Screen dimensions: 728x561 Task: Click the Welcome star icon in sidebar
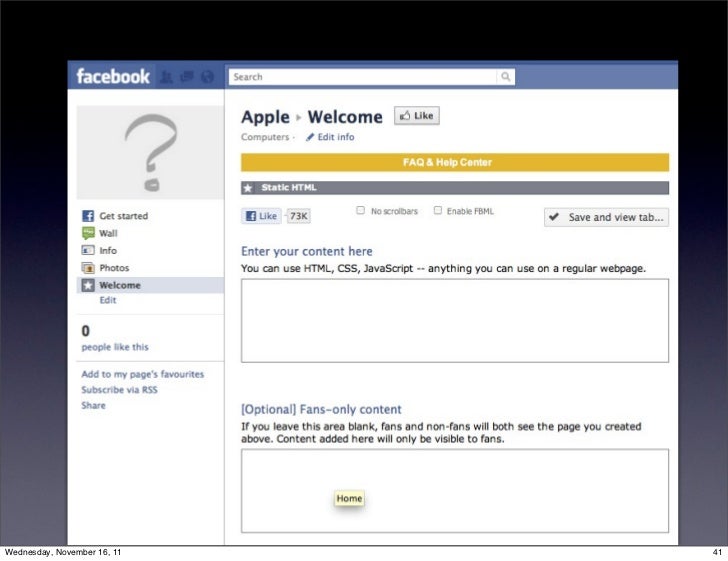88,285
